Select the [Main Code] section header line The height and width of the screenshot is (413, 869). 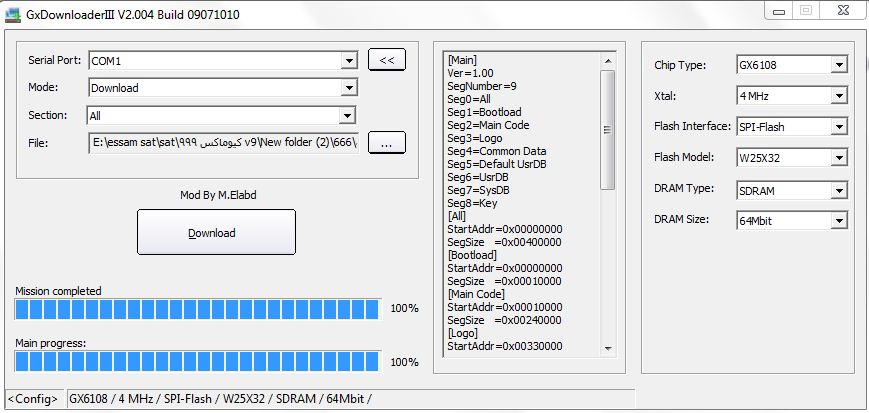point(476,294)
